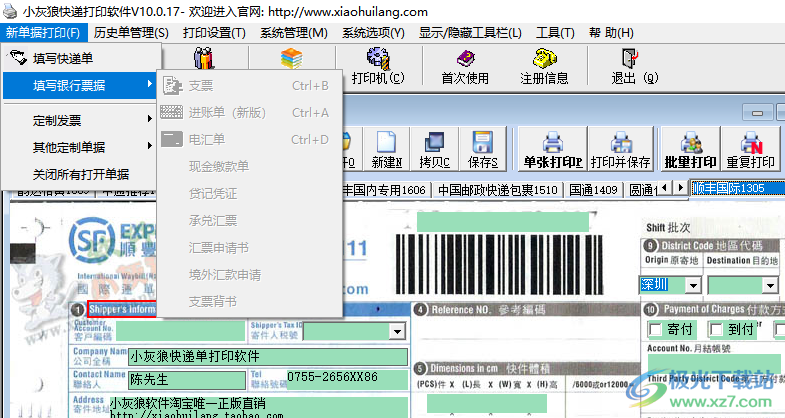
Task: Open the 系统选项(Y) menu
Action: click(373, 33)
